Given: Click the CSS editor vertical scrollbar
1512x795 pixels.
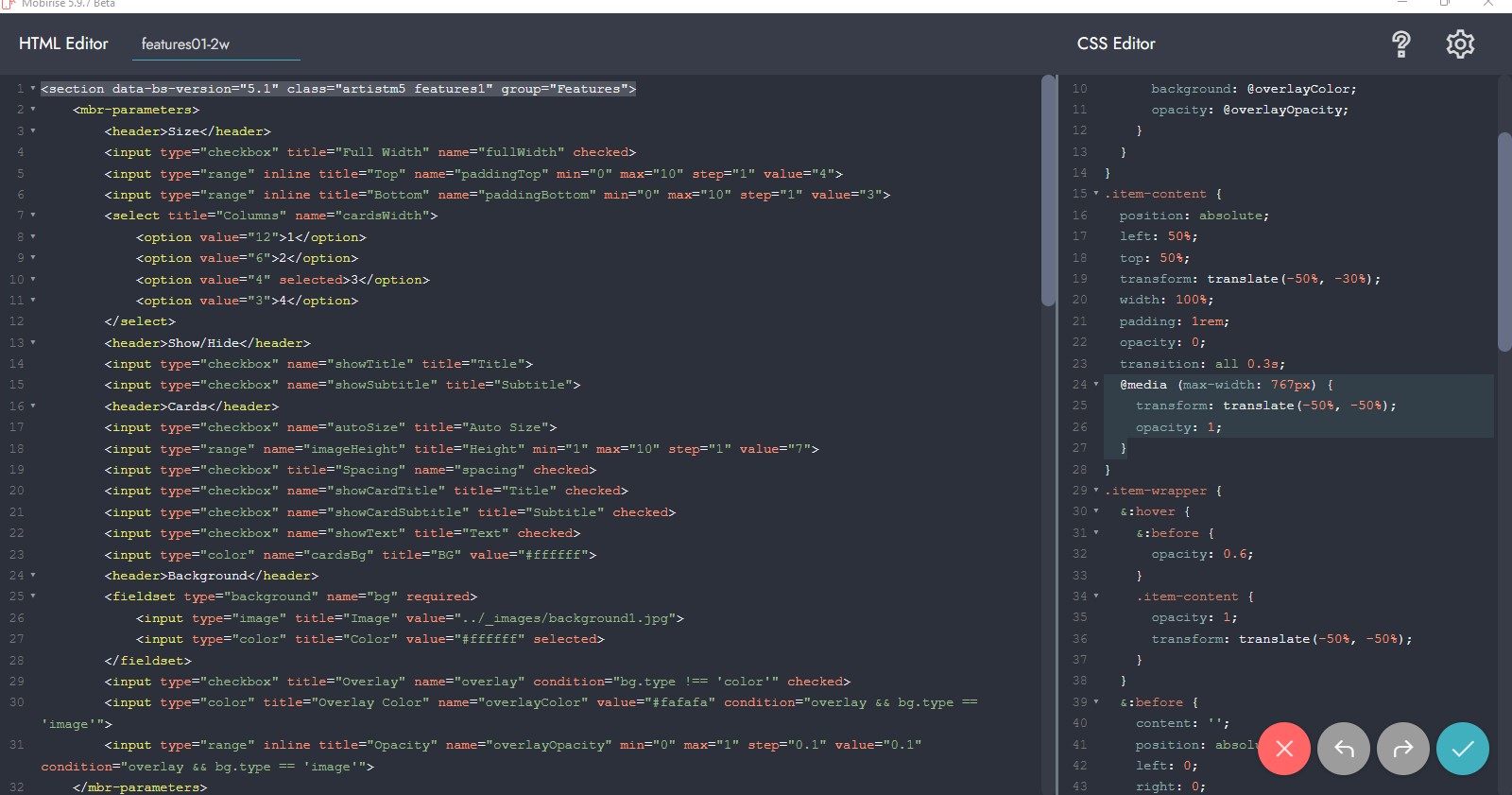Looking at the screenshot, I should pyautogui.click(x=1504, y=241).
